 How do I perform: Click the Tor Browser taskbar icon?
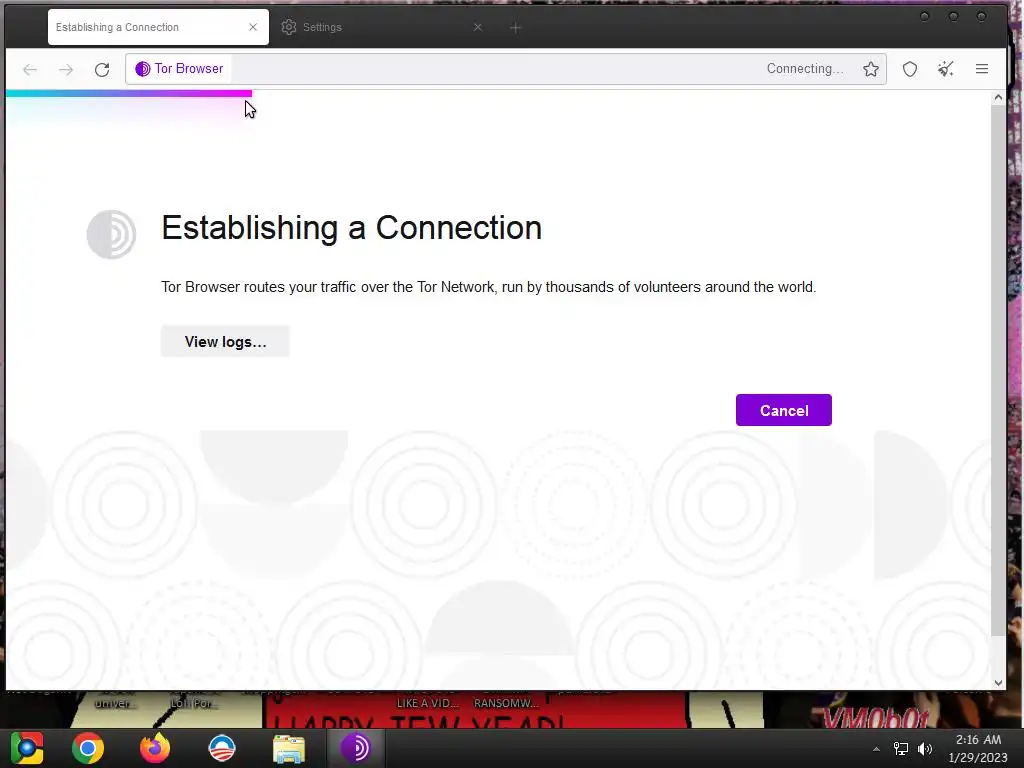click(x=355, y=748)
